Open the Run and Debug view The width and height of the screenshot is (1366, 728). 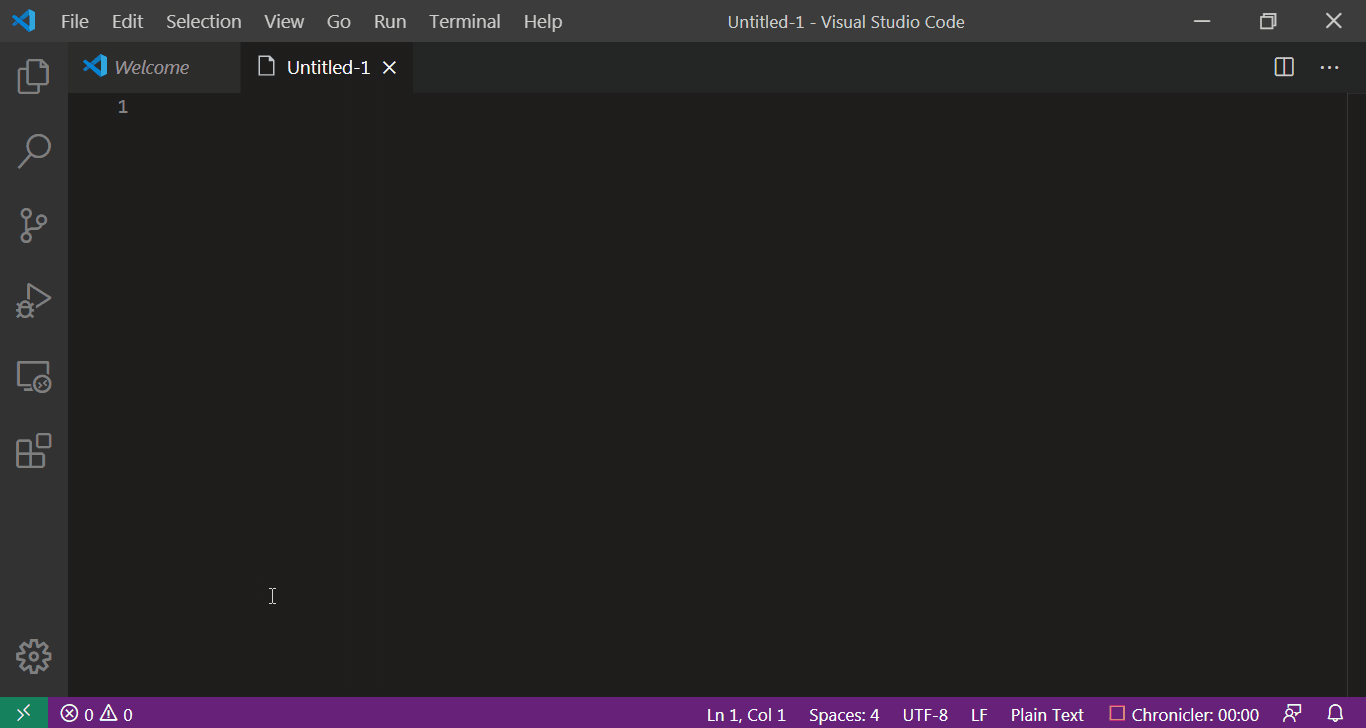(34, 301)
